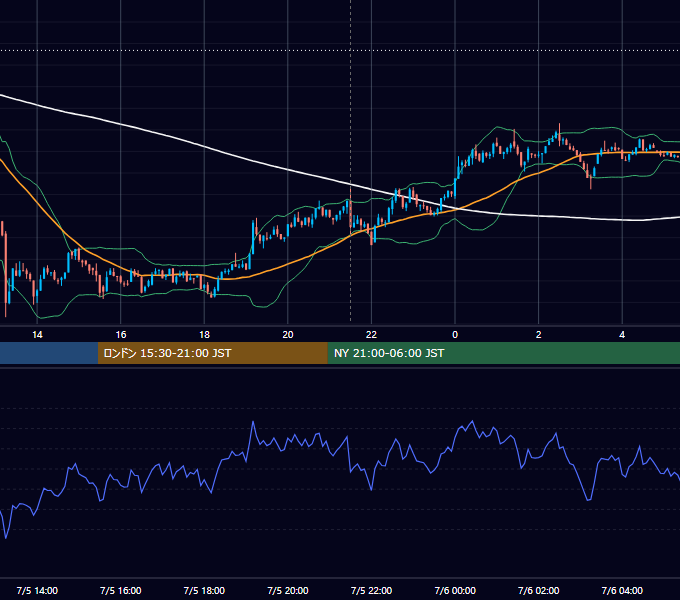Click the NY 21:00-06:00 JST session bar
The image size is (680, 600).
click(503, 353)
